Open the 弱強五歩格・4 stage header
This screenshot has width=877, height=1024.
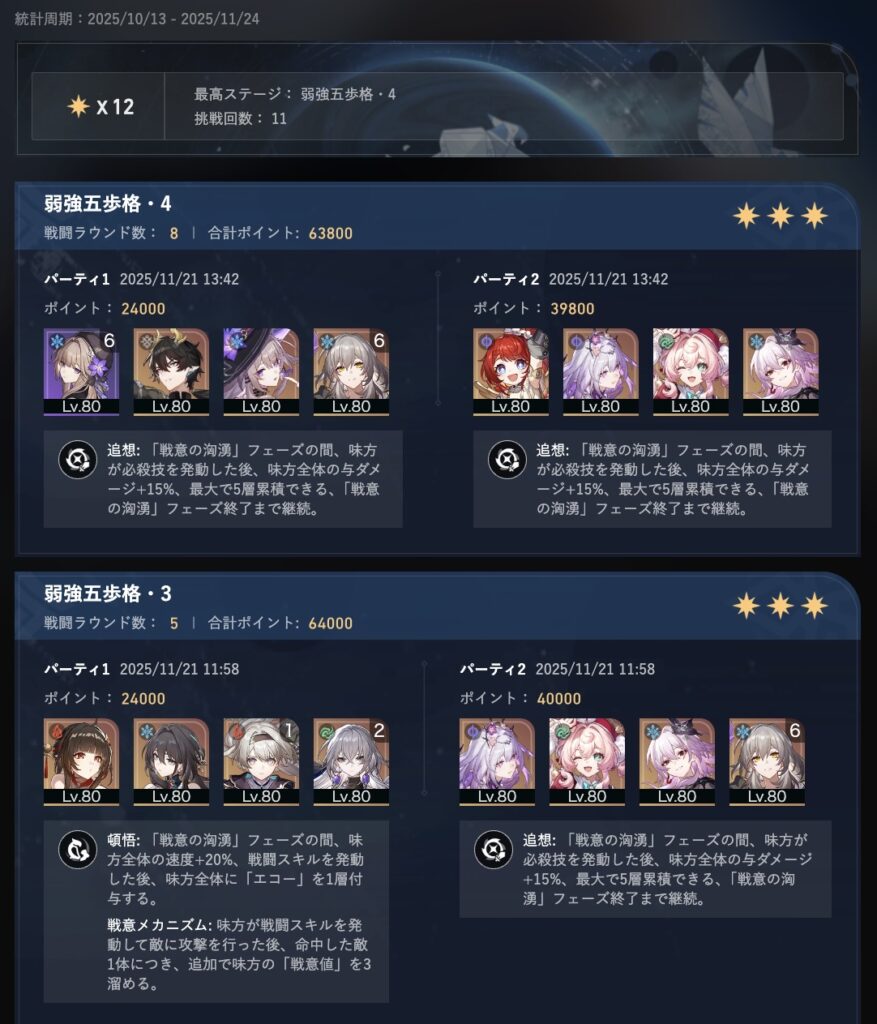(x=436, y=217)
